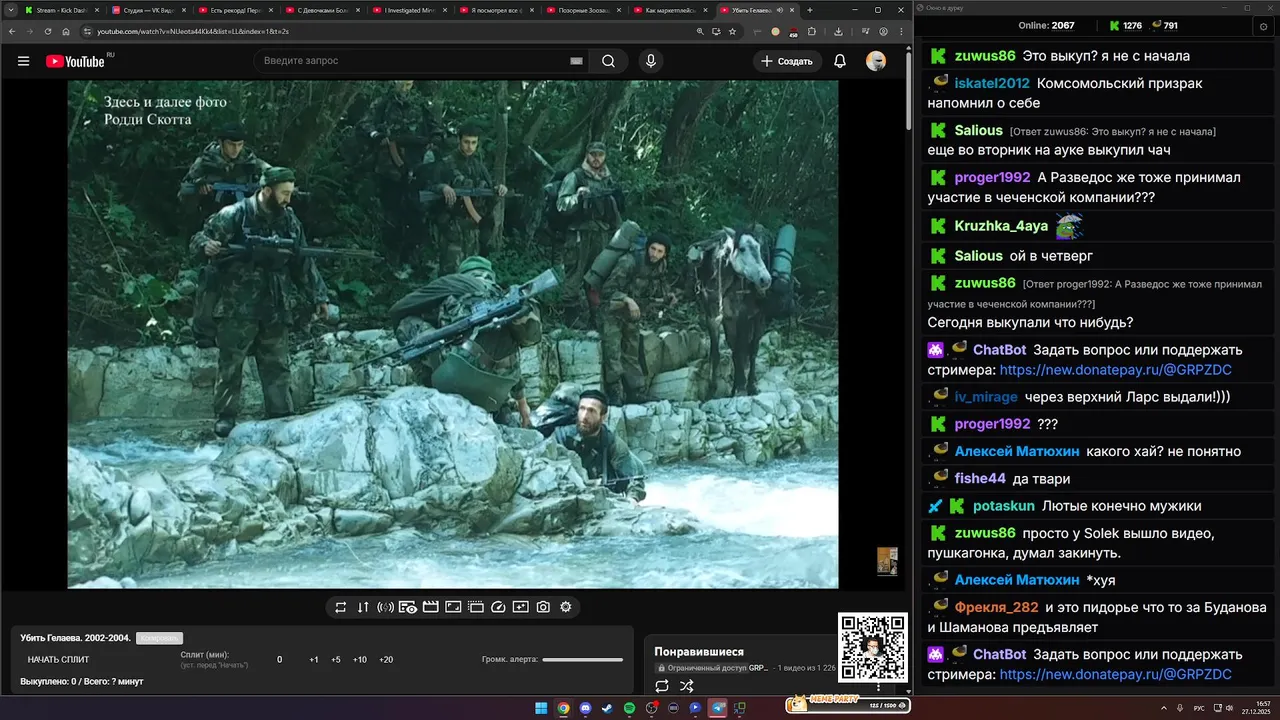The height and width of the screenshot is (720, 1280).
Task: Open the playback speed gauge icon
Action: pos(498,607)
